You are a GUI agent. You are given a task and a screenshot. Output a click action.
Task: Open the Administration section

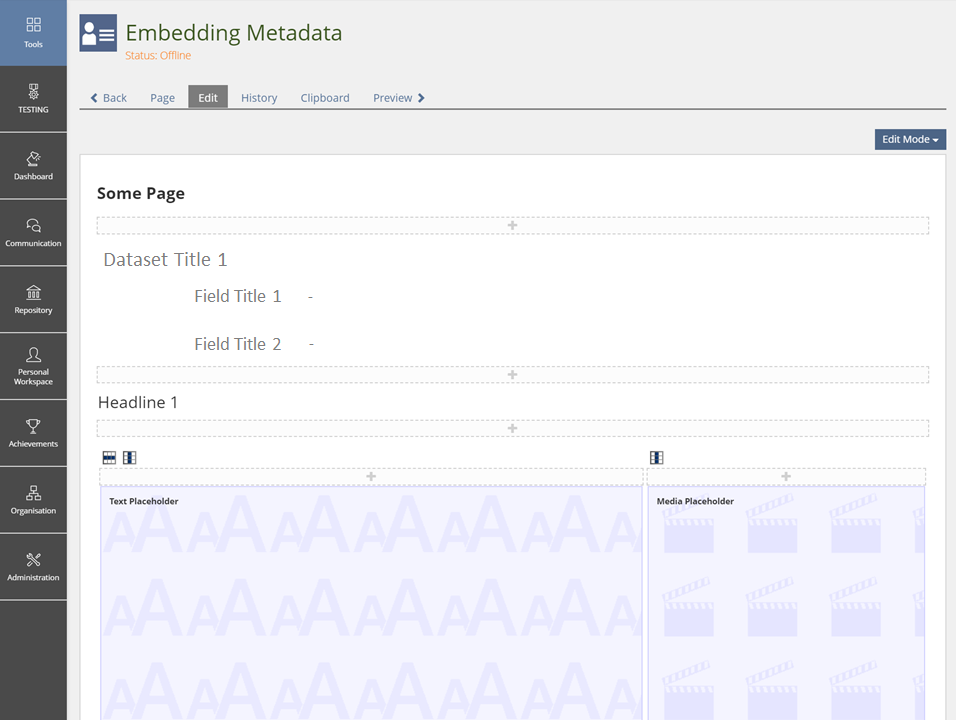tap(33, 567)
